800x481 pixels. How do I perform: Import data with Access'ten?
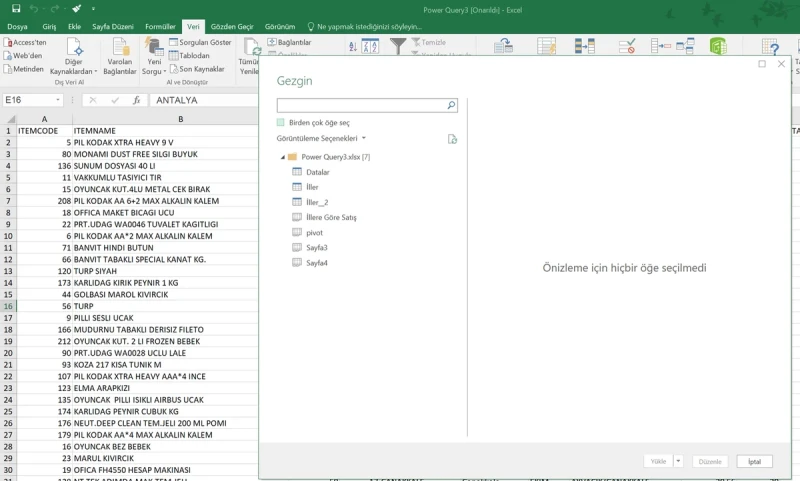[25, 42]
